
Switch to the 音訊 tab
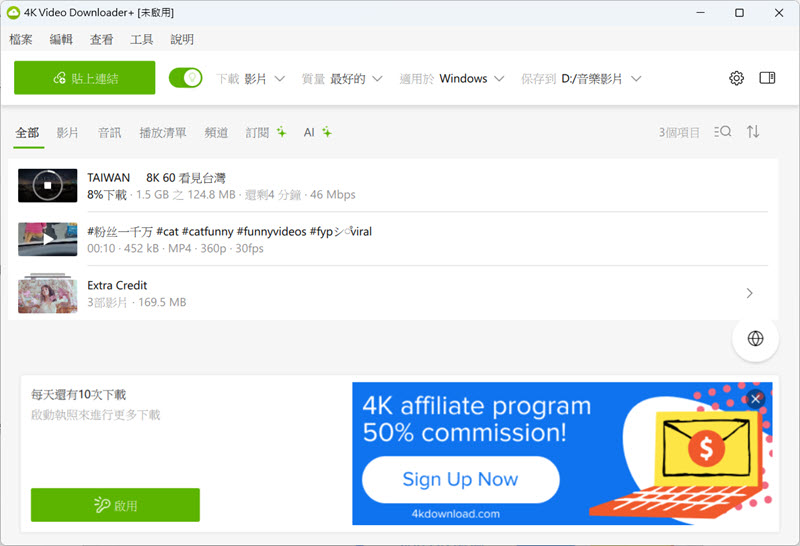click(110, 133)
